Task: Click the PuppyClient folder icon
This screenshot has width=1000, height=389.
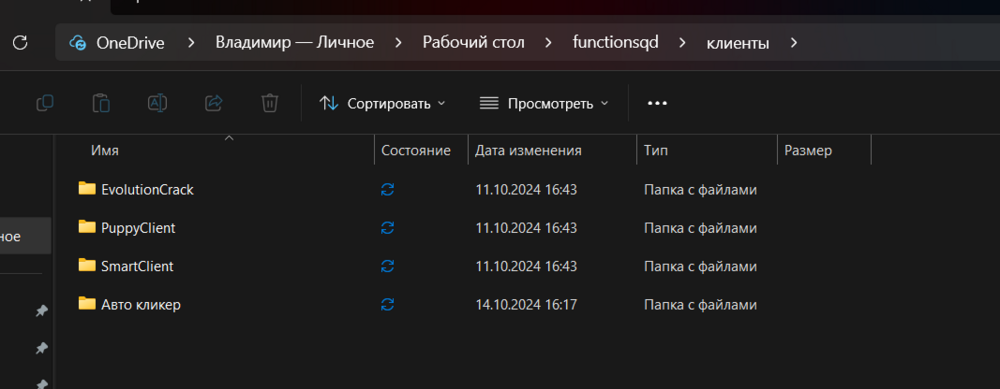Action: pos(87,226)
